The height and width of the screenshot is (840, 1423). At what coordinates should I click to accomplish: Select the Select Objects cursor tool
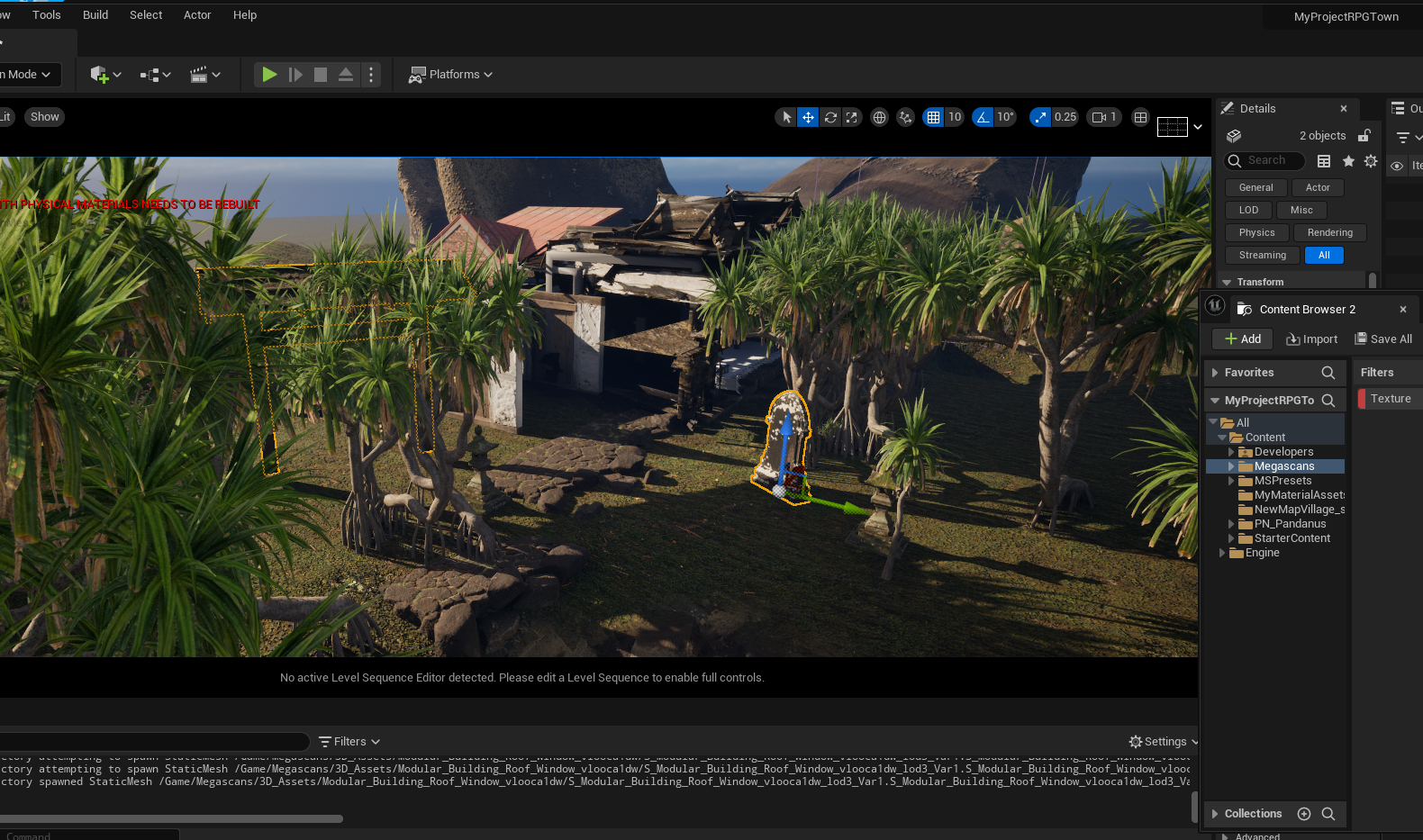coord(786,117)
